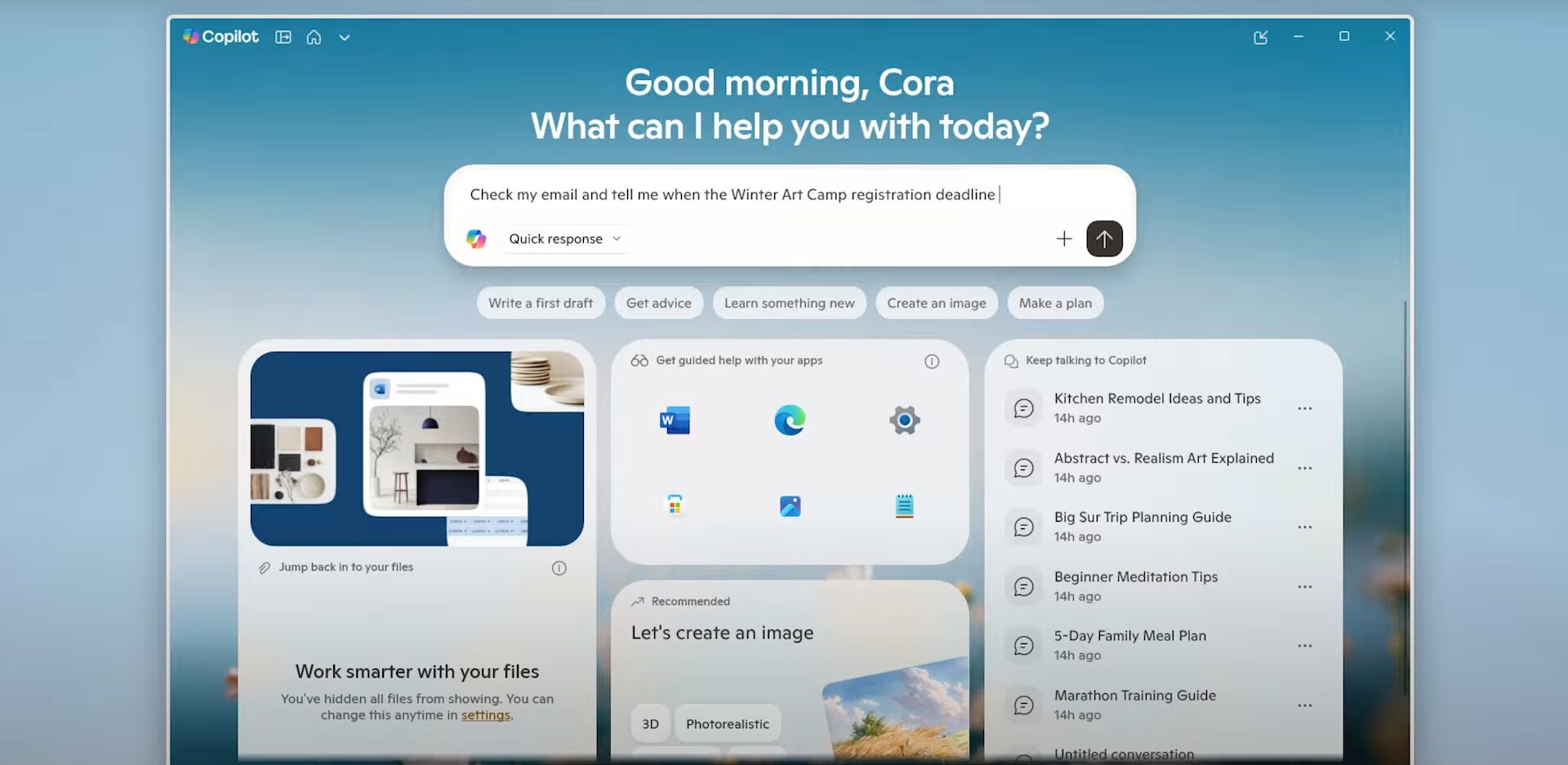Screen dimensions: 1568x765
Task: Select the Create an image suggestion
Action: 936,303
